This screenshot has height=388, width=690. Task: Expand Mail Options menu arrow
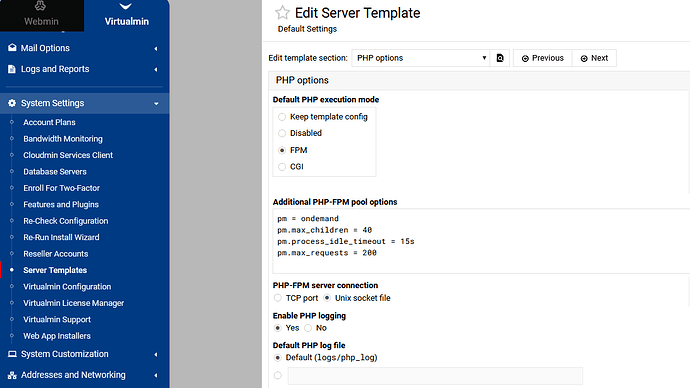coord(156,48)
